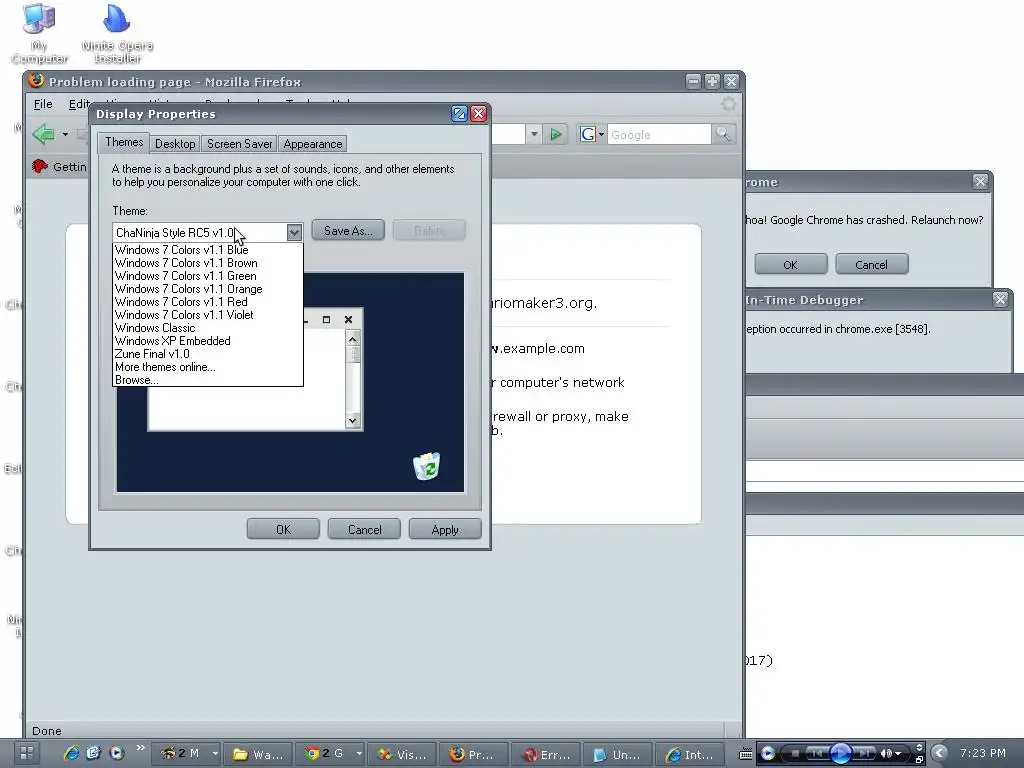Click the Recycle Bin in theme preview

(x=426, y=466)
